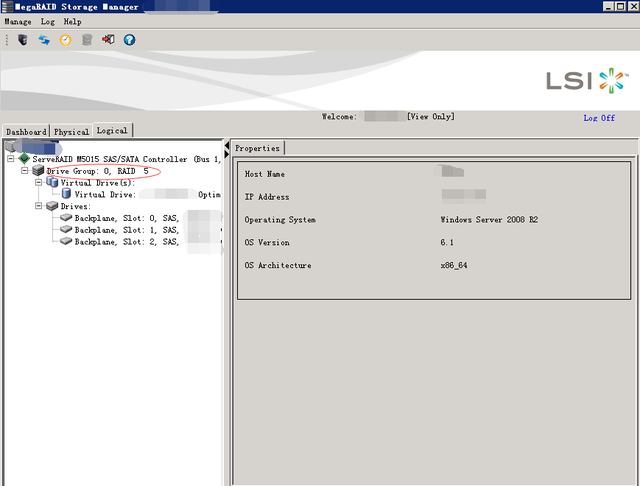Screen dimensions: 640x486
Task: Click the Log Off link
Action: pos(599,118)
